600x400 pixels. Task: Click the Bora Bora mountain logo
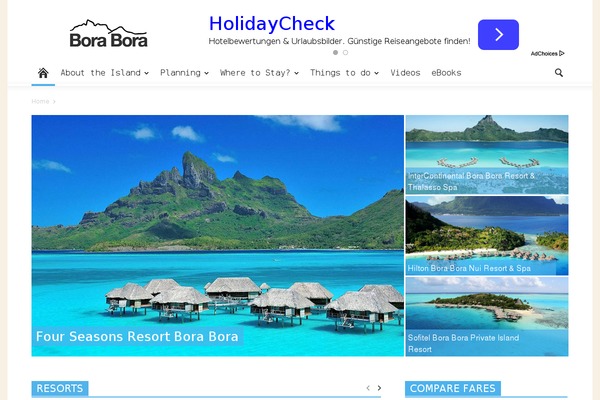coord(108,34)
